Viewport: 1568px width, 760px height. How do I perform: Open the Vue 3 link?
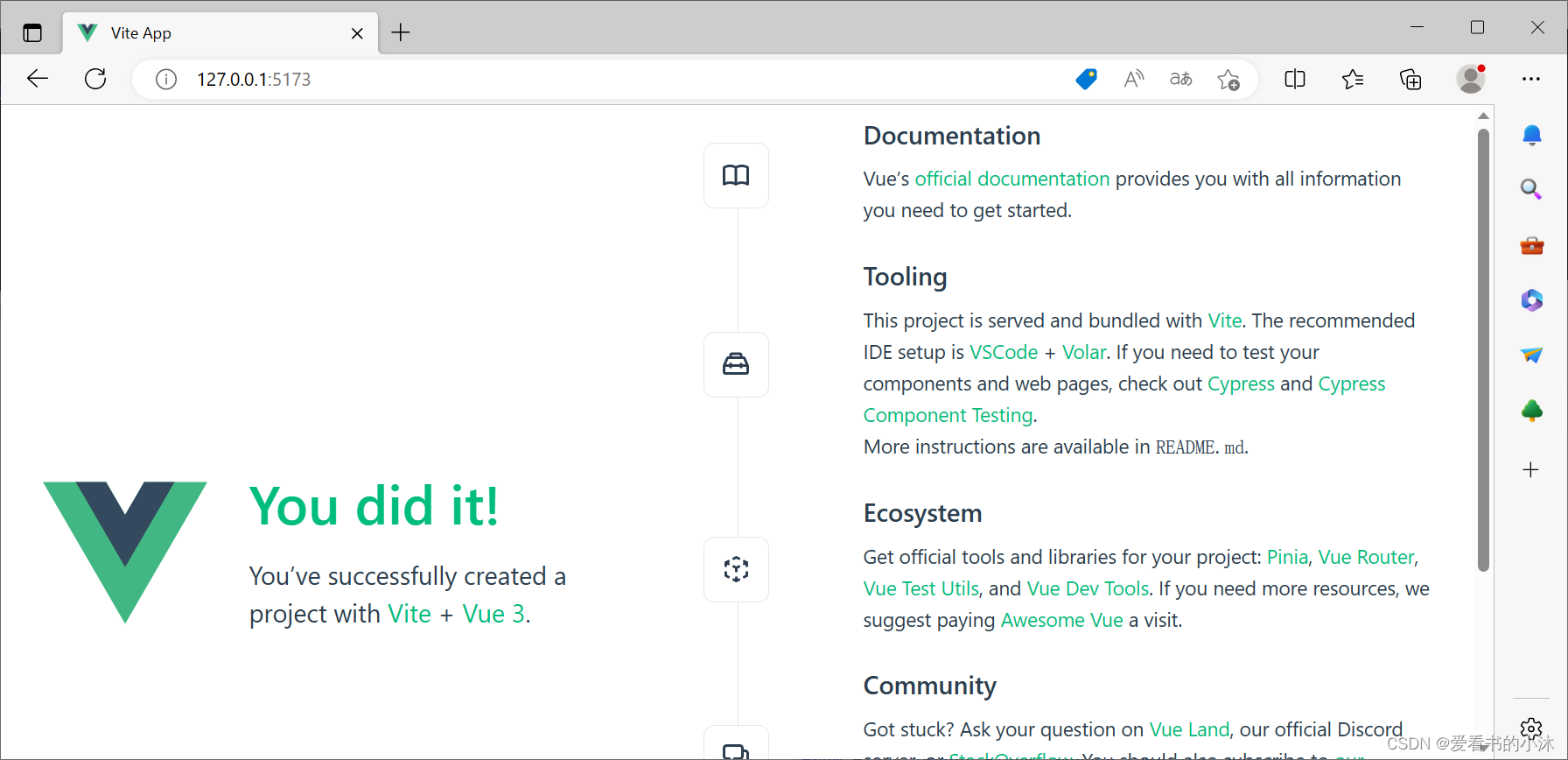[493, 614]
